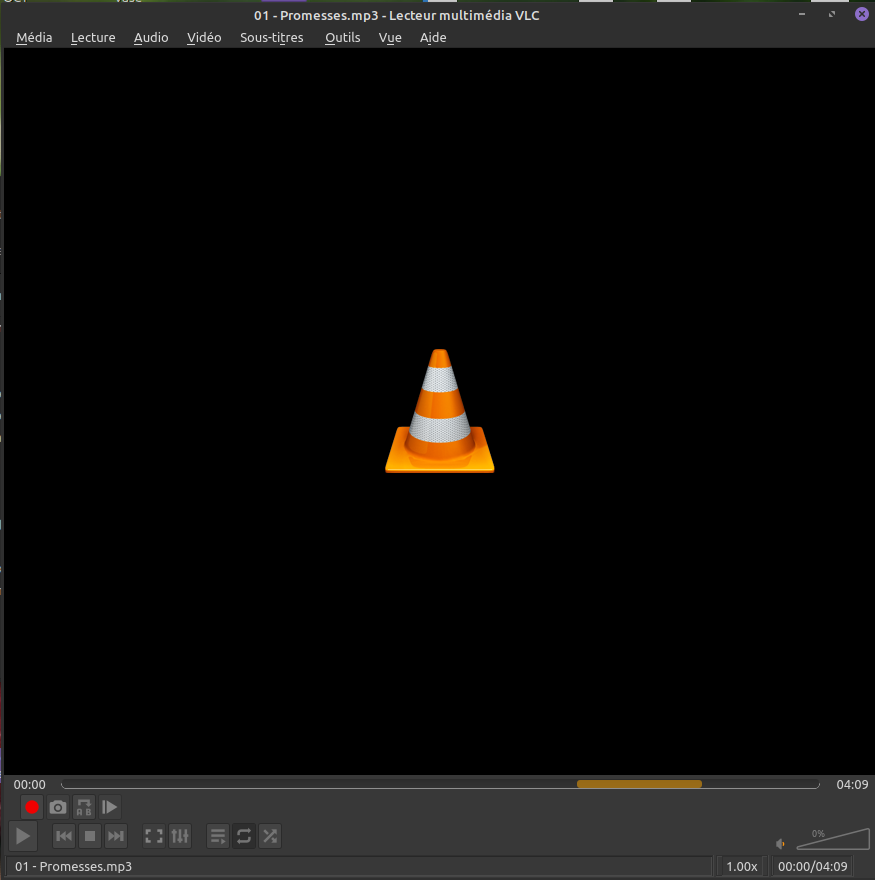The height and width of the screenshot is (880, 875).
Task: Start recording with the red Record button
Action: (x=32, y=807)
